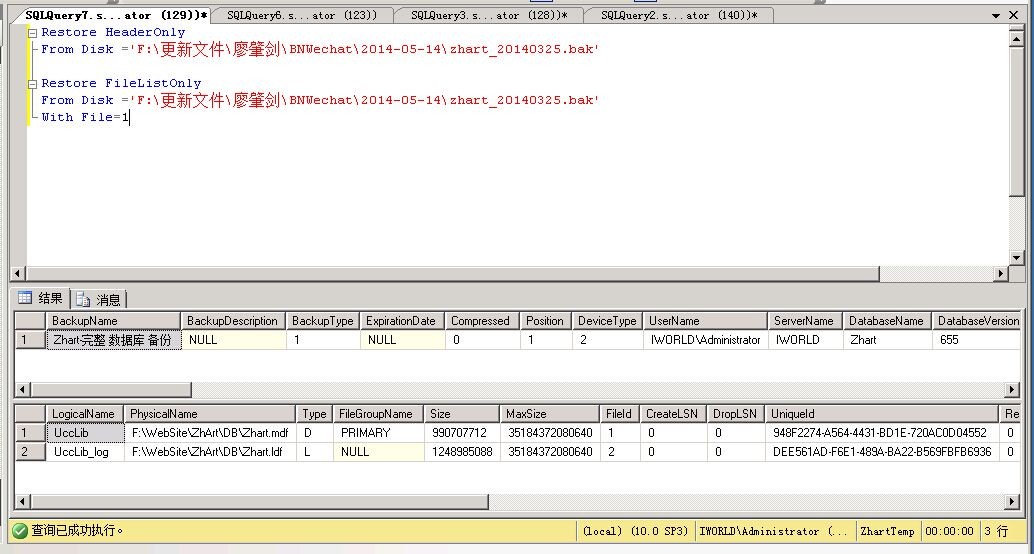Click the green query success status icon
This screenshot has width=1034, height=554.
point(19,531)
